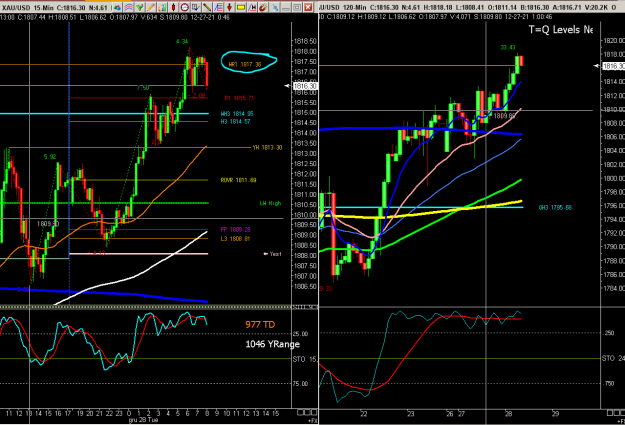This screenshot has height=425, width=625.
Task: Close the XAU/USD 15-Min chart window
Action: coord(308,7)
